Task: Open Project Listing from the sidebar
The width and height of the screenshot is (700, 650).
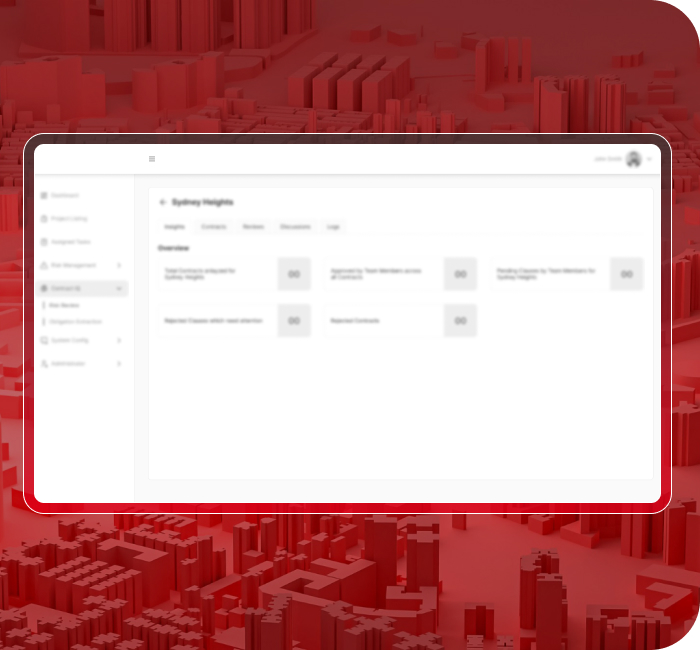Action: coord(69,219)
